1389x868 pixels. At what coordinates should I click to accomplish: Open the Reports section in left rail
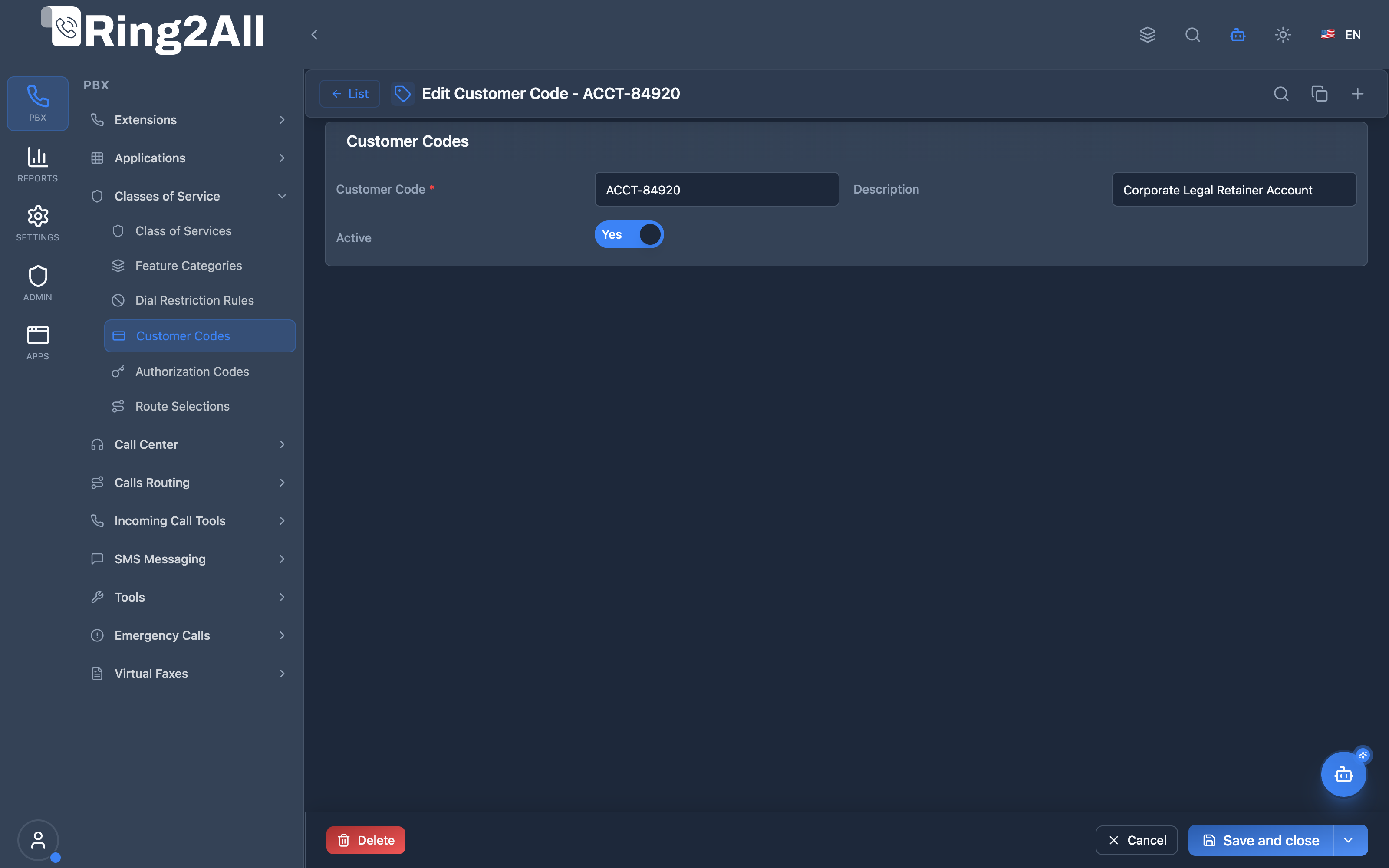tap(38, 164)
